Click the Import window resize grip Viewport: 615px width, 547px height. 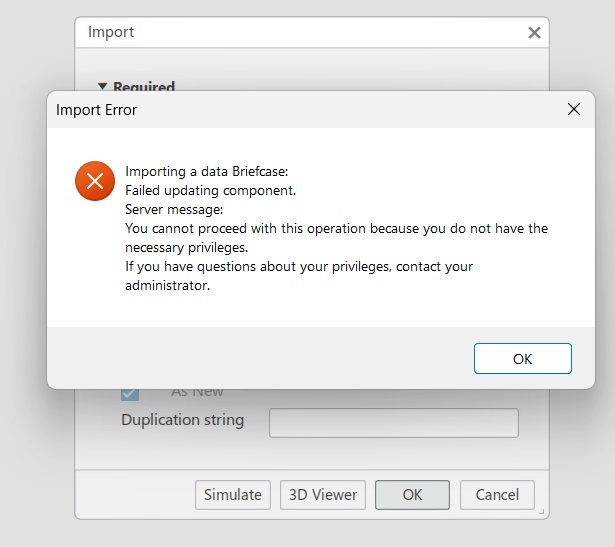542,512
